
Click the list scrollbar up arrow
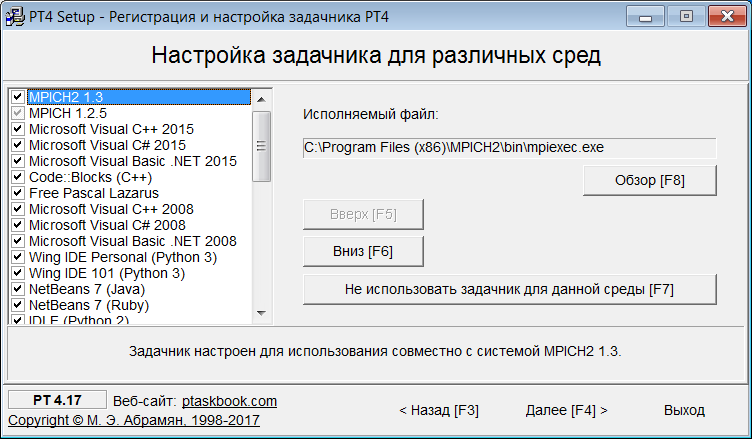point(261,100)
